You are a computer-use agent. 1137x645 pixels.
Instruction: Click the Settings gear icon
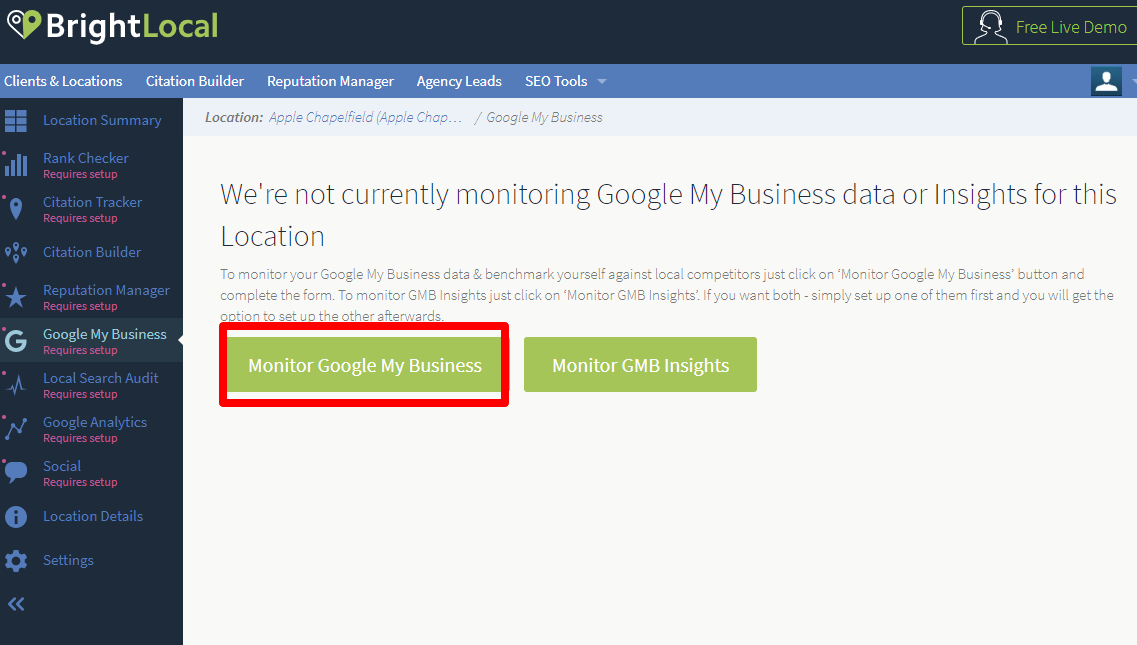click(x=16, y=561)
